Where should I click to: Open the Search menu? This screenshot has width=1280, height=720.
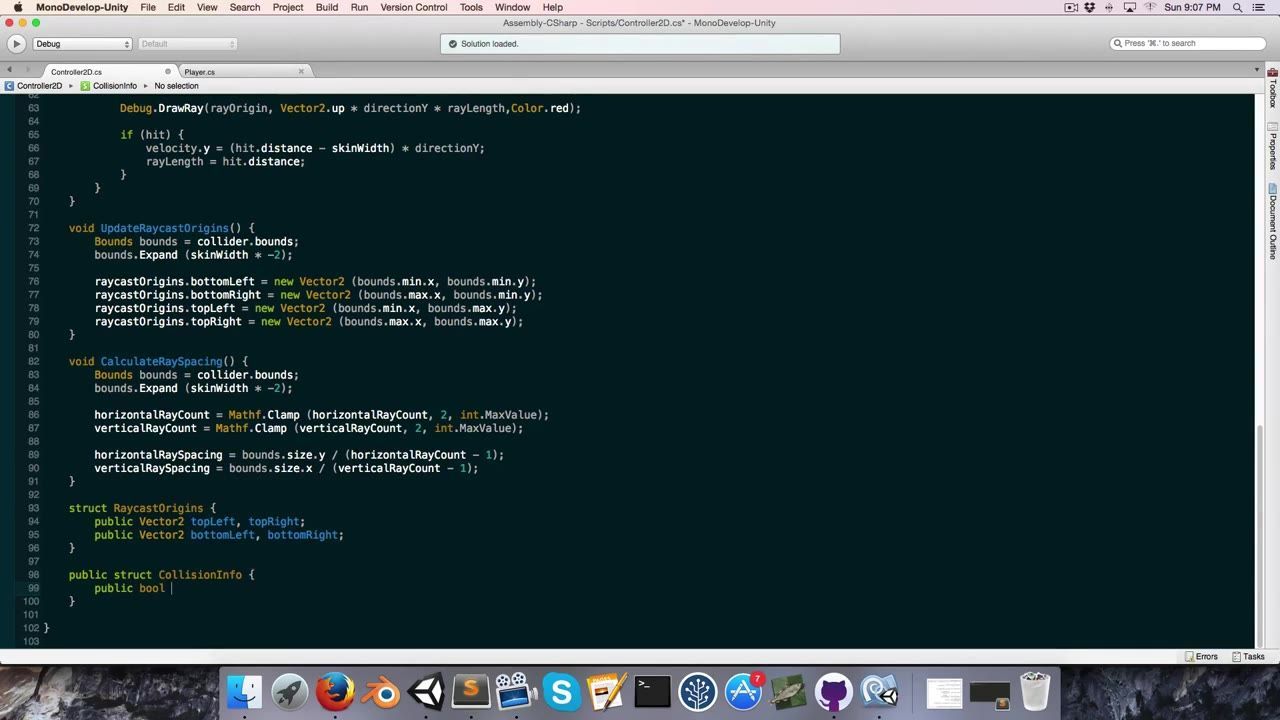click(x=245, y=7)
